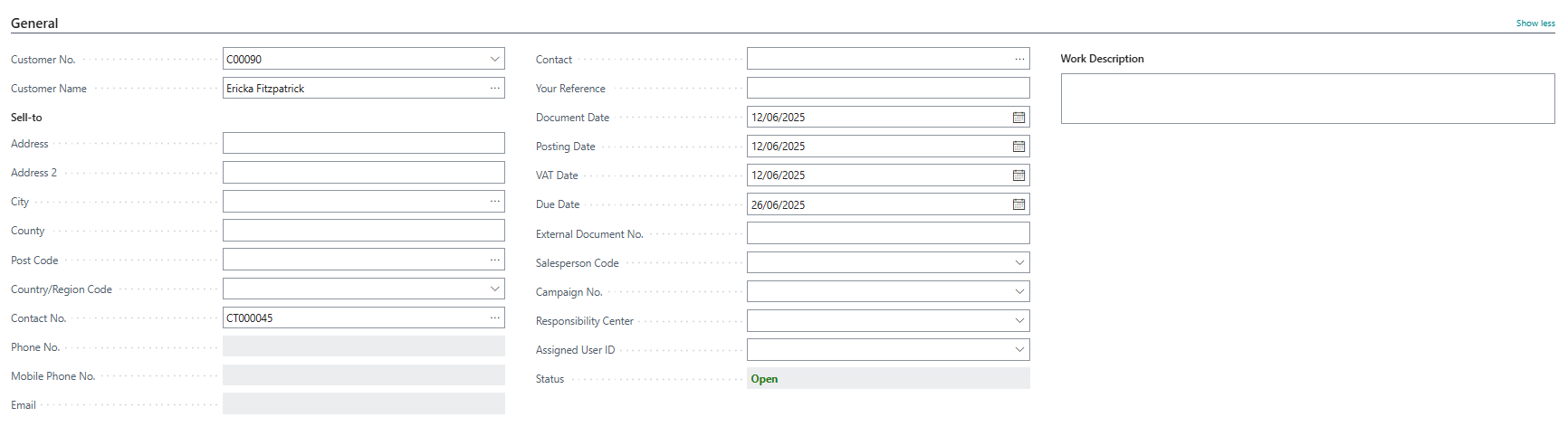
Task: Expand the Responsibility Center dropdown
Action: (1019, 320)
